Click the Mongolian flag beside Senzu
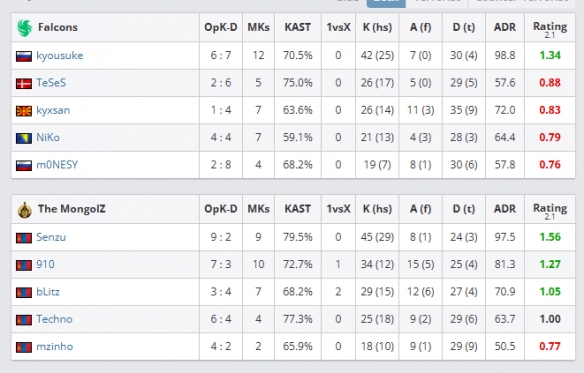This screenshot has height=373, width=584. [x=24, y=238]
